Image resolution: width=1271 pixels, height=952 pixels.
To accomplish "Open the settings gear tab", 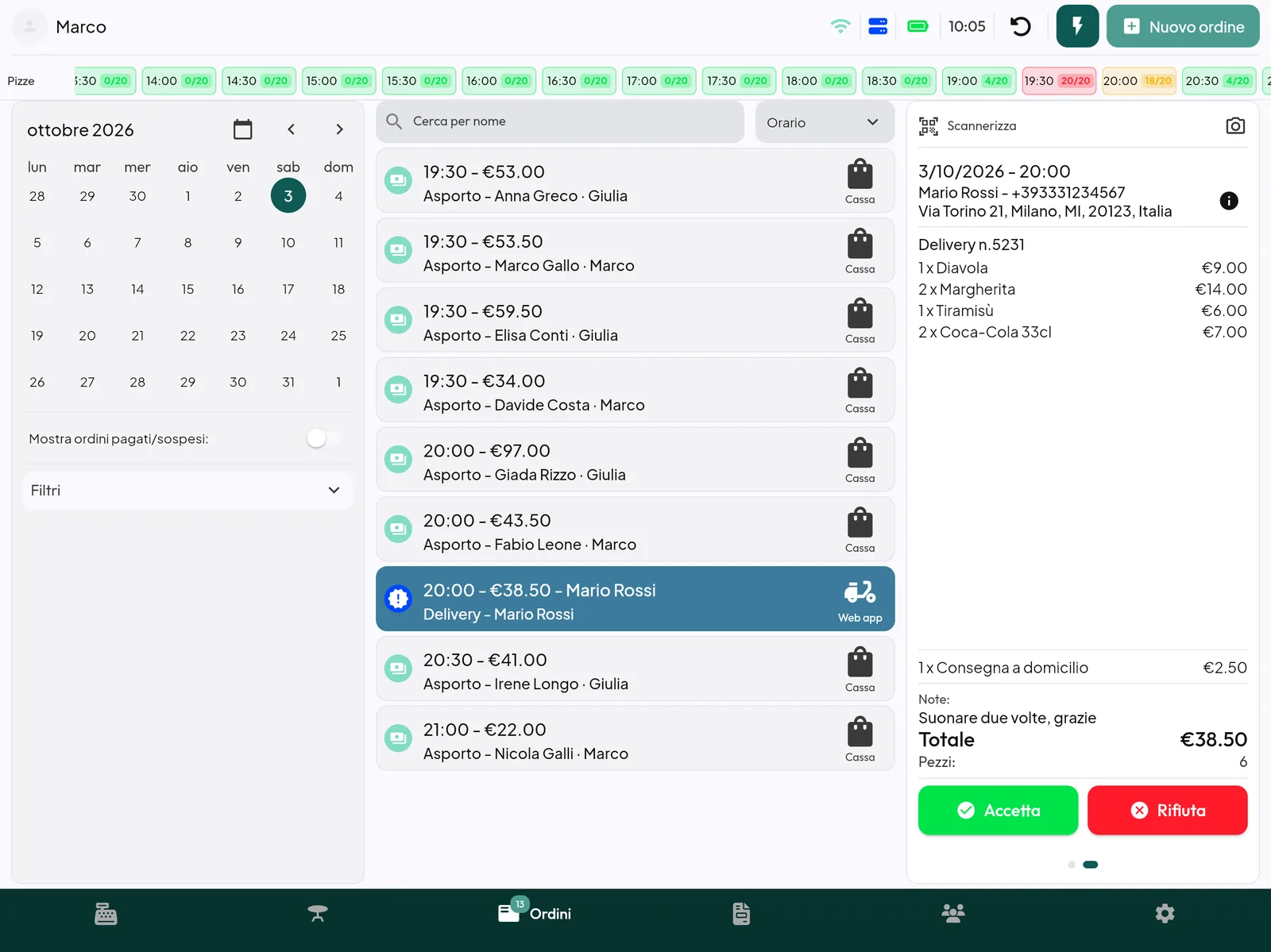I will (1165, 914).
